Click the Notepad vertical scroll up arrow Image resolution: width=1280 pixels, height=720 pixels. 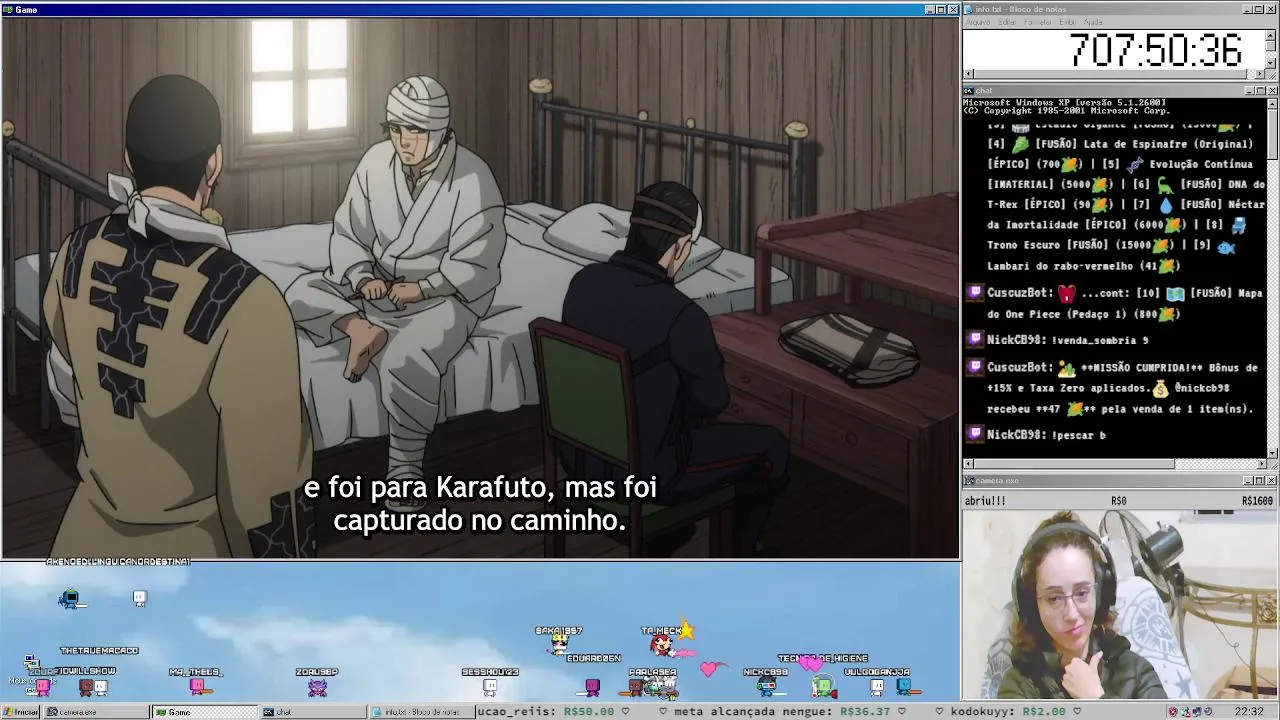[x=1271, y=36]
